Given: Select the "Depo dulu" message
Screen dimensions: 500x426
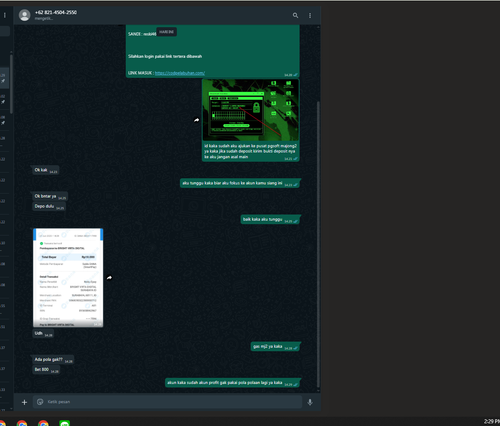Looking at the screenshot, I should (49, 206).
